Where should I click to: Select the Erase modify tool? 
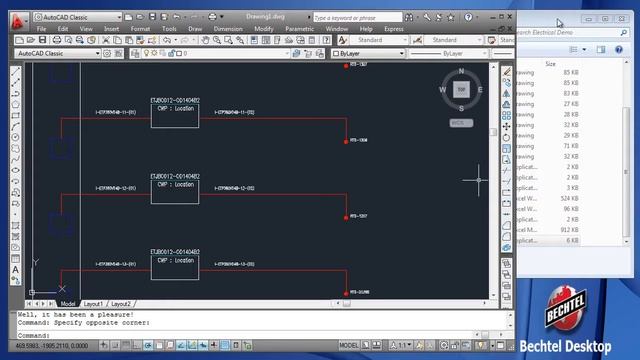(x=507, y=72)
